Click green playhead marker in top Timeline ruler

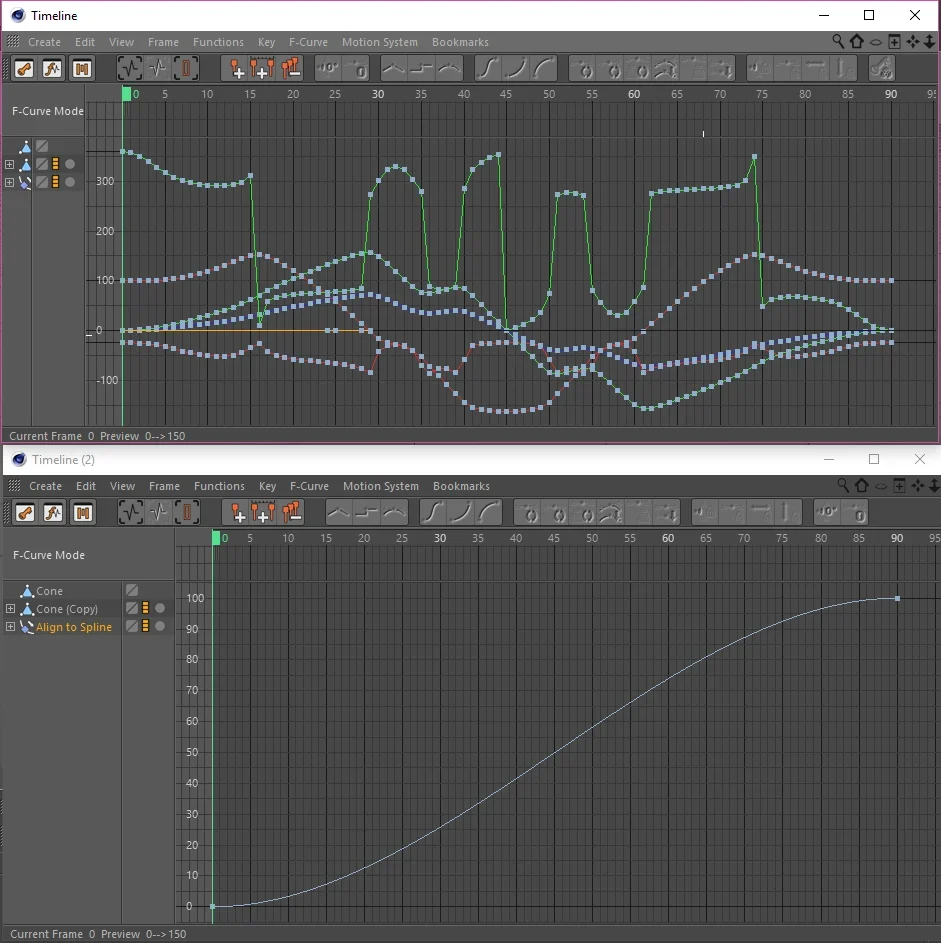pyautogui.click(x=126, y=94)
